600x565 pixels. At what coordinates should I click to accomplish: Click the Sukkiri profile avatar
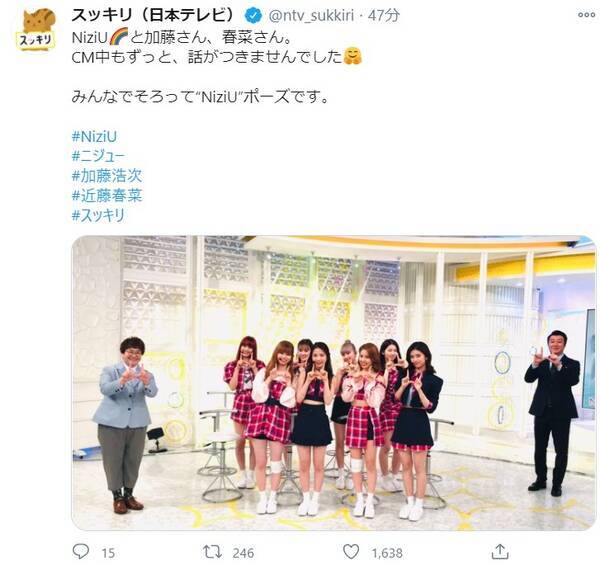point(37,30)
